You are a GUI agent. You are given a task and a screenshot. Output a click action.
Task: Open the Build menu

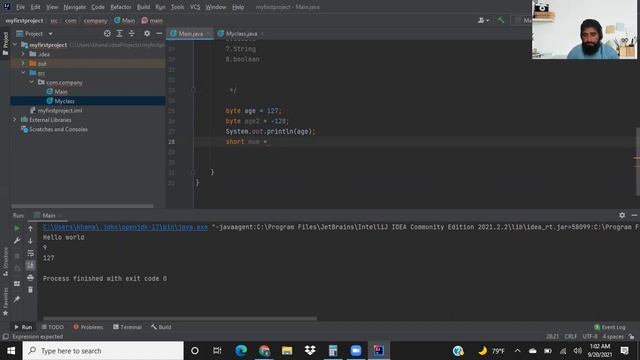coord(143,7)
